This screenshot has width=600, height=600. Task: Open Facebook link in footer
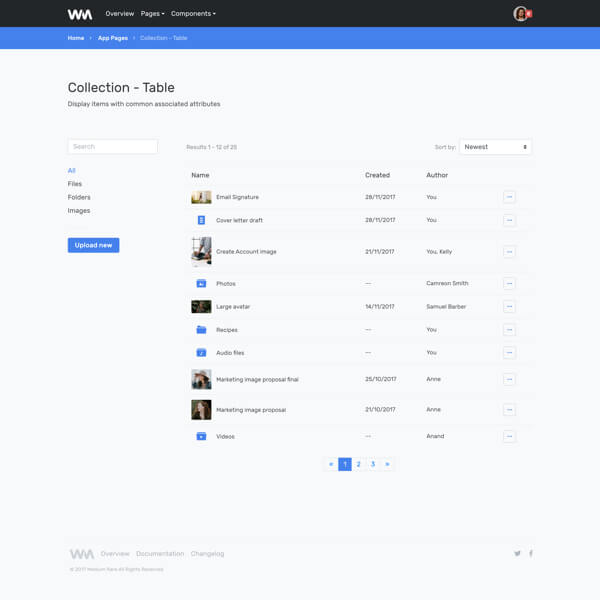[x=531, y=553]
